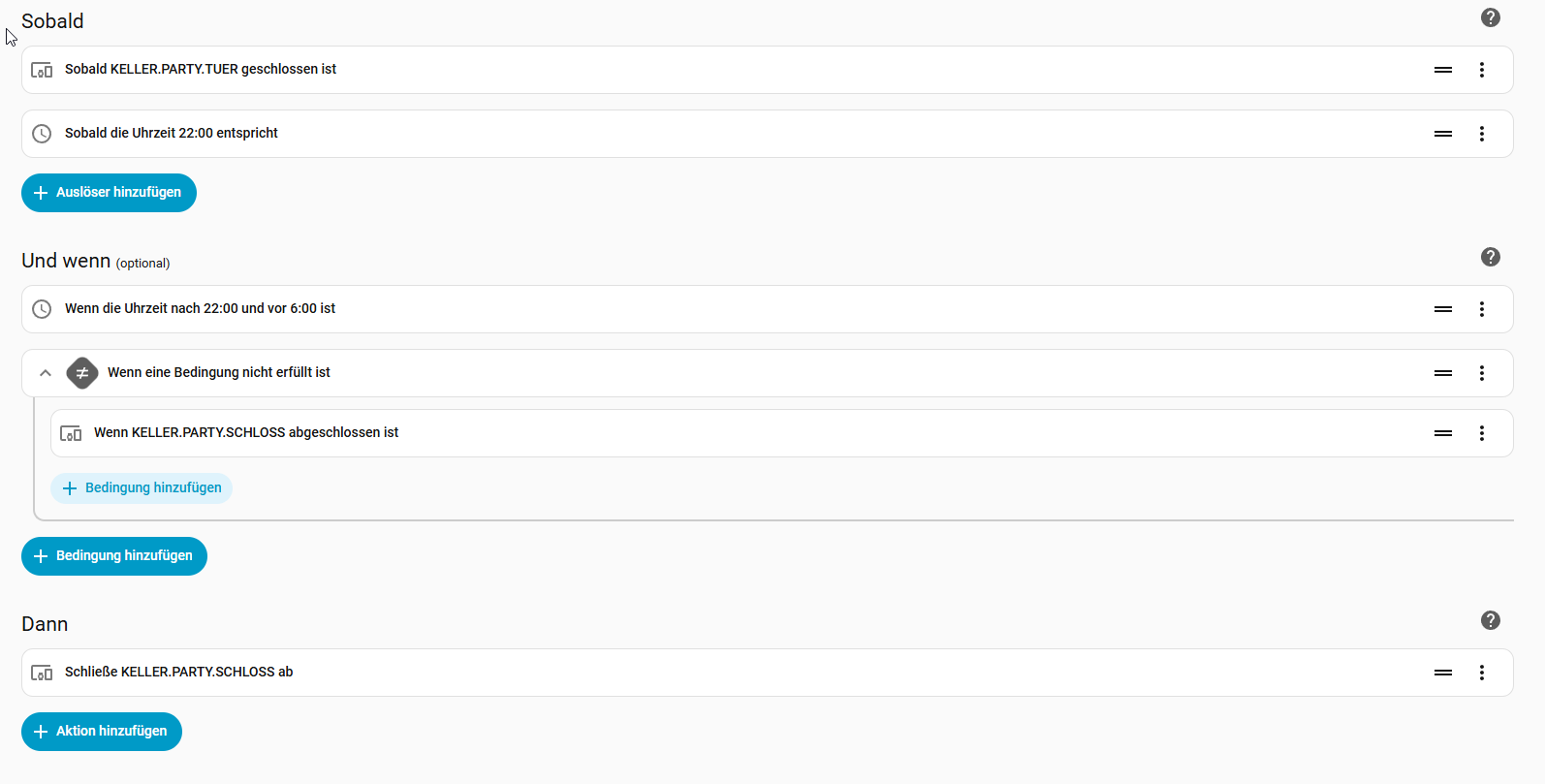Image resolution: width=1545 pixels, height=784 pixels.
Task: Click drag handle of the Schließe KELLER.PARTY.SCHLOSS action
Action: point(1443,673)
